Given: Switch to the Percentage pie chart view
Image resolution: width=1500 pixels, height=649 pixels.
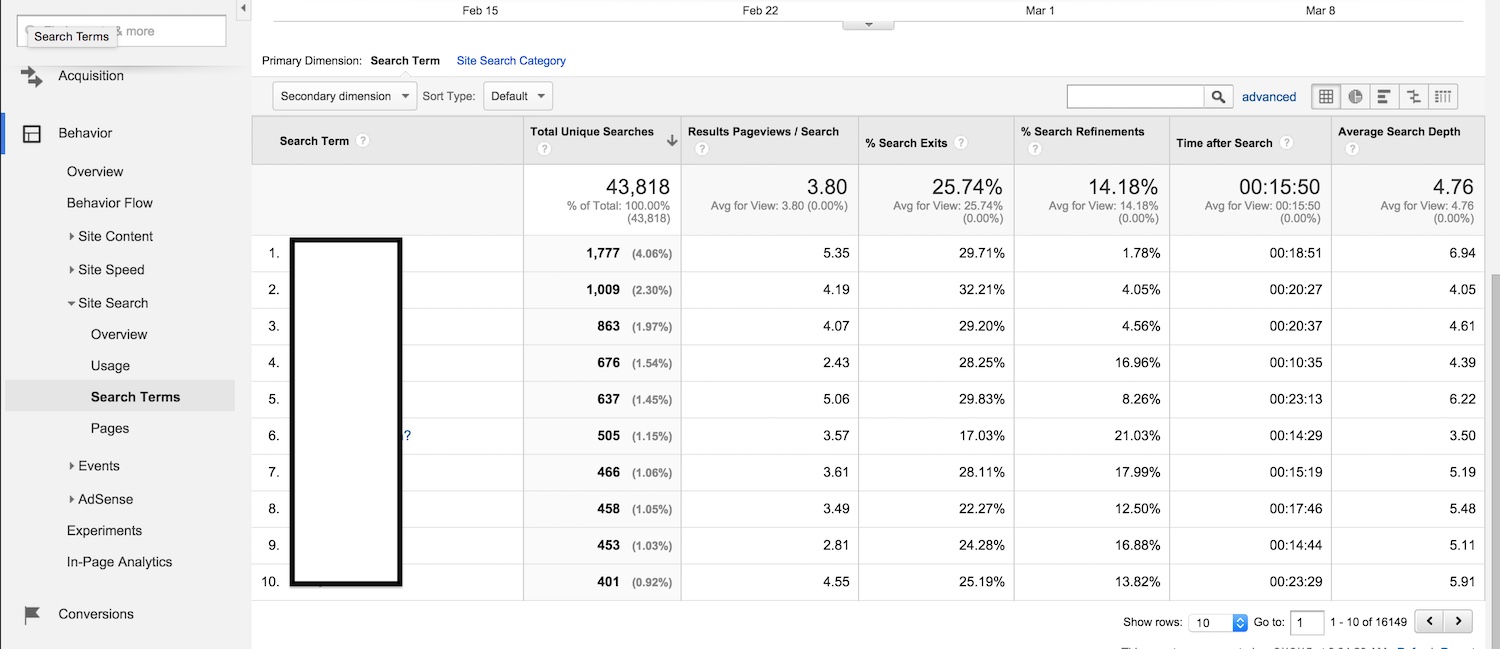Looking at the screenshot, I should [x=1355, y=97].
